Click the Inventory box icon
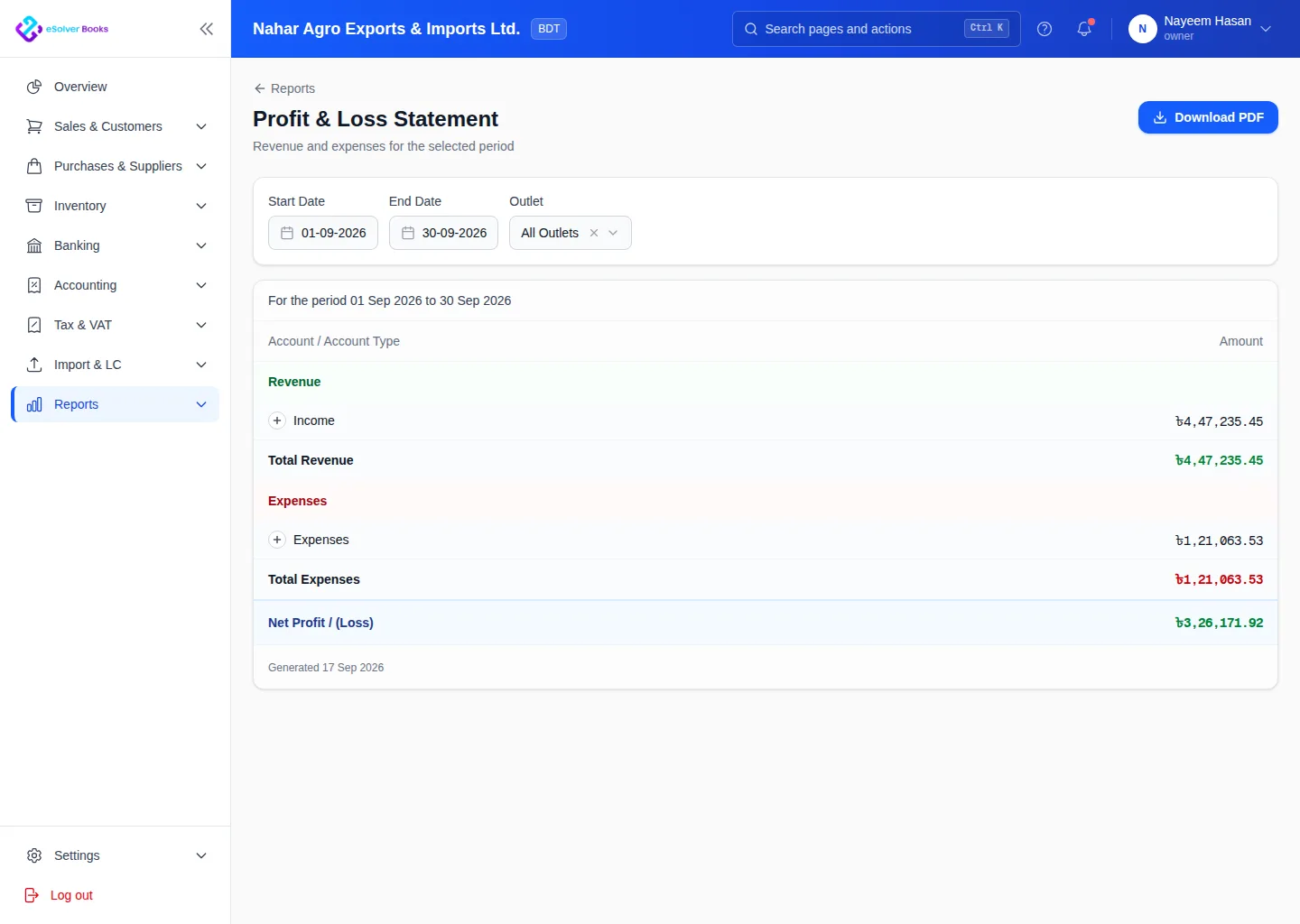Image resolution: width=1300 pixels, height=924 pixels. pos(34,206)
